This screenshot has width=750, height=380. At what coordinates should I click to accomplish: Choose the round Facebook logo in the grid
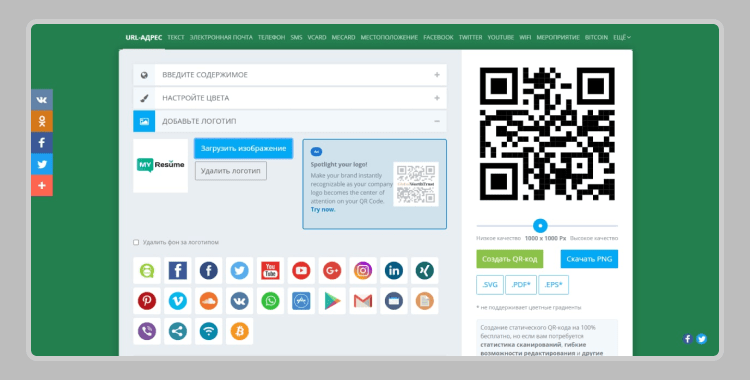pyautogui.click(x=209, y=270)
